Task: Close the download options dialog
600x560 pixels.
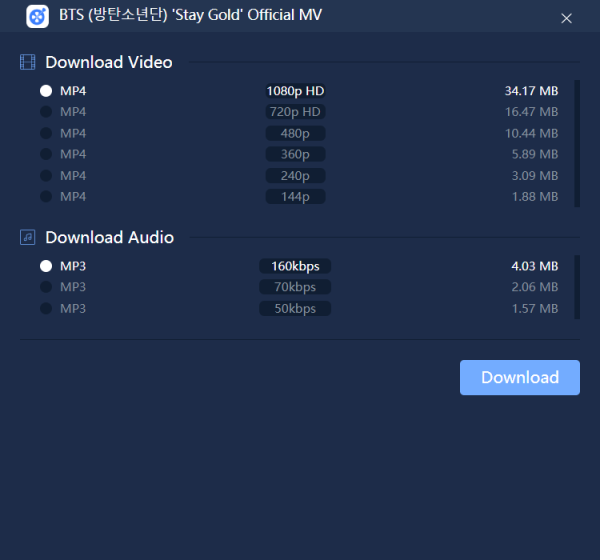Action: coord(567,18)
